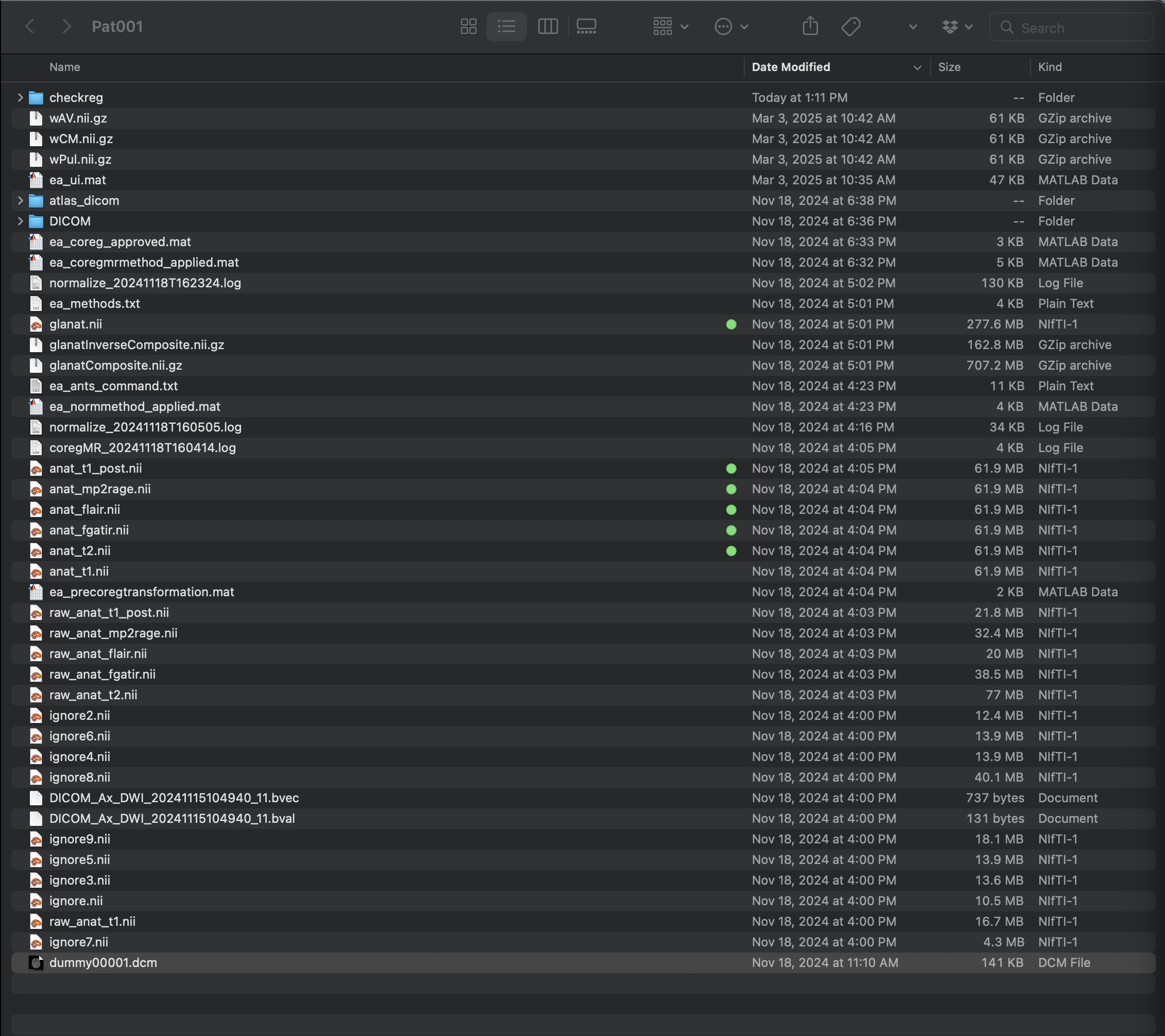Switch to gallery view
The height and width of the screenshot is (1036, 1165).
coord(586,27)
